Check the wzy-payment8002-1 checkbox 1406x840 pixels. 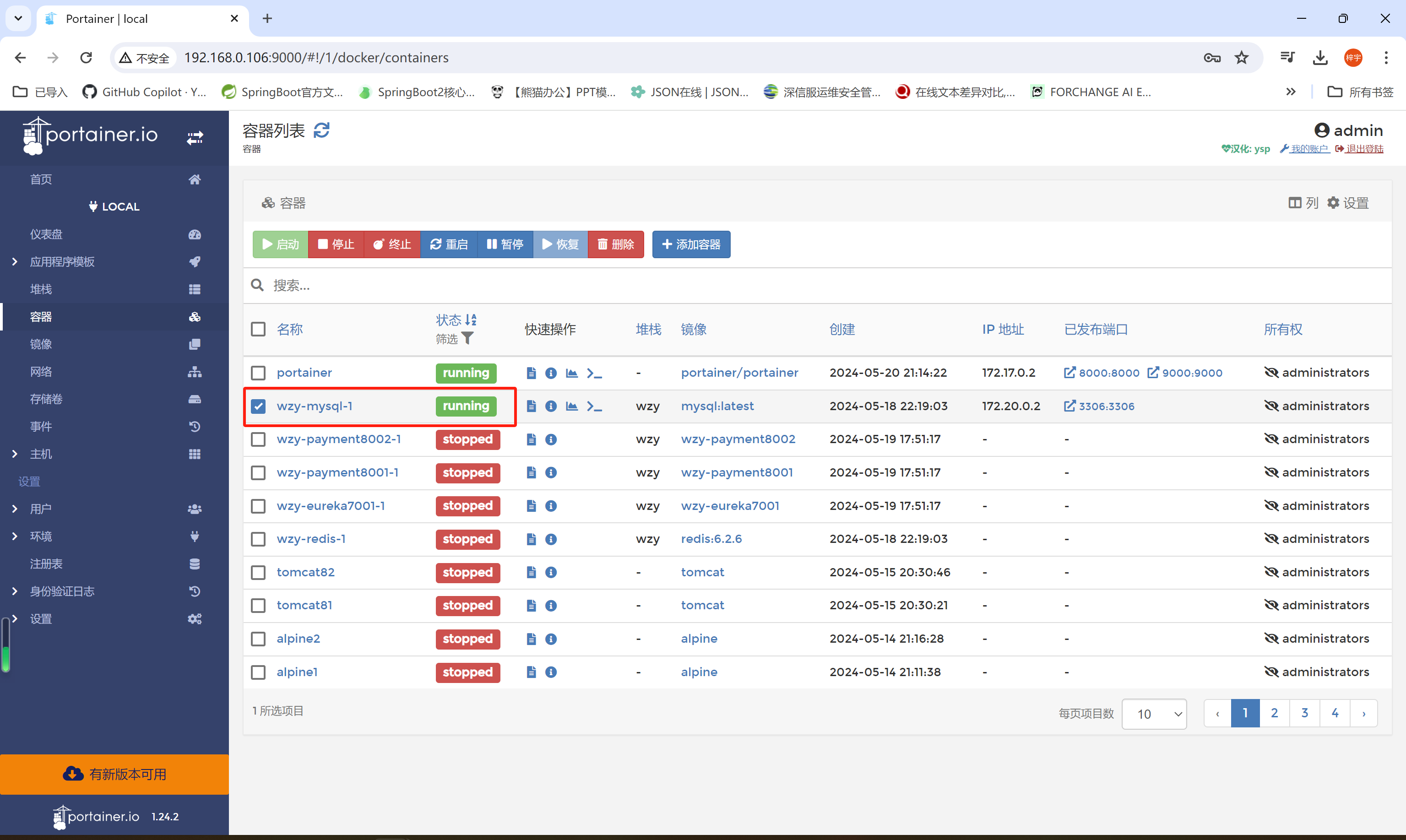point(258,439)
